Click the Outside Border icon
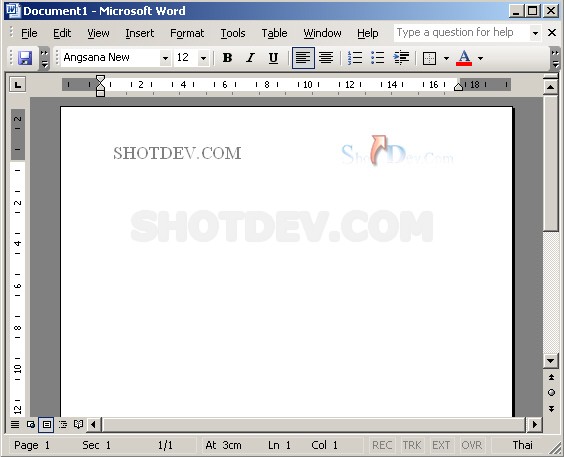Image resolution: width=564 pixels, height=457 pixels. (x=429, y=58)
